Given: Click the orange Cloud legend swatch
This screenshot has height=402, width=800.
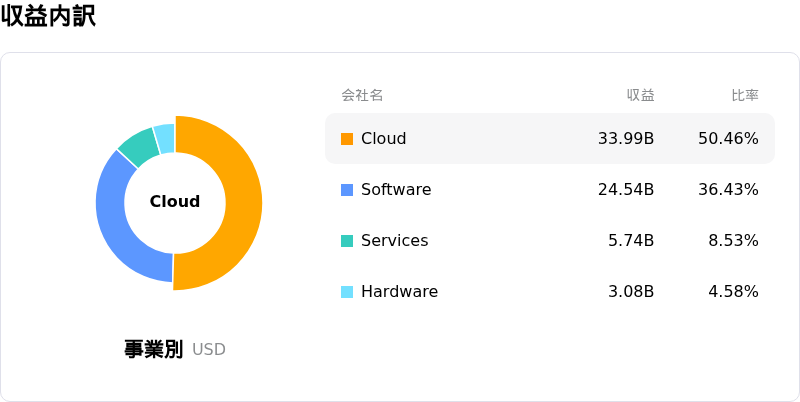Looking at the screenshot, I should (347, 139).
